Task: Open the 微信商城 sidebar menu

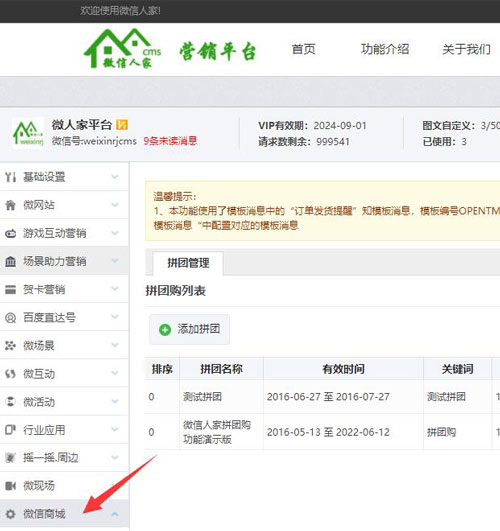Action: pos(64,514)
